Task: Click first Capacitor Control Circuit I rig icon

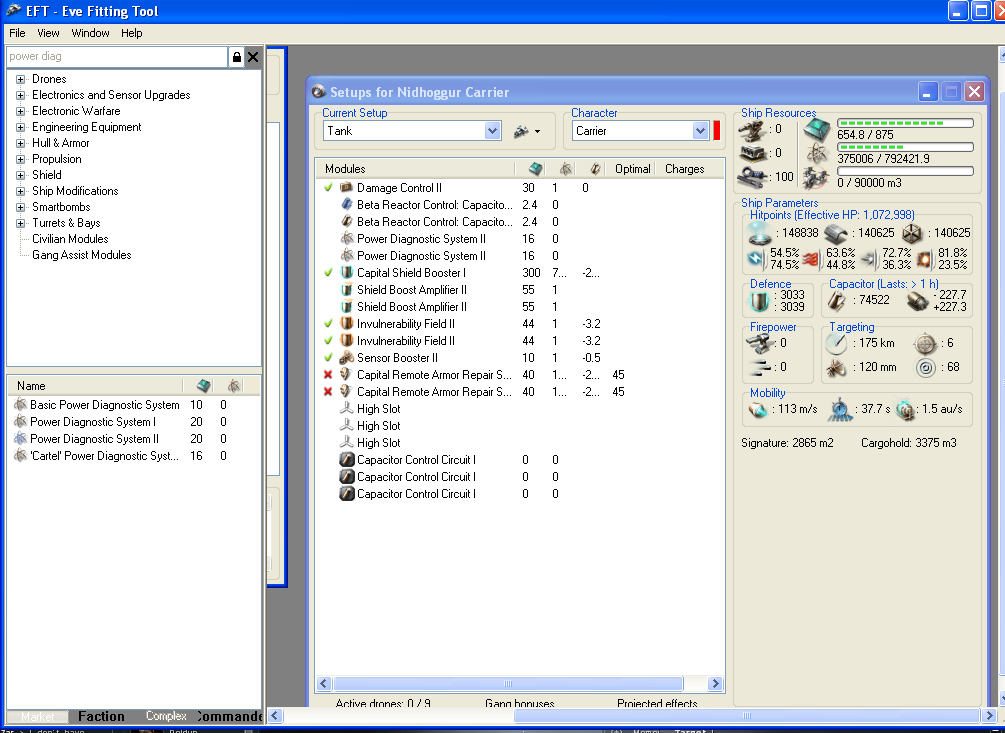Action: click(346, 460)
